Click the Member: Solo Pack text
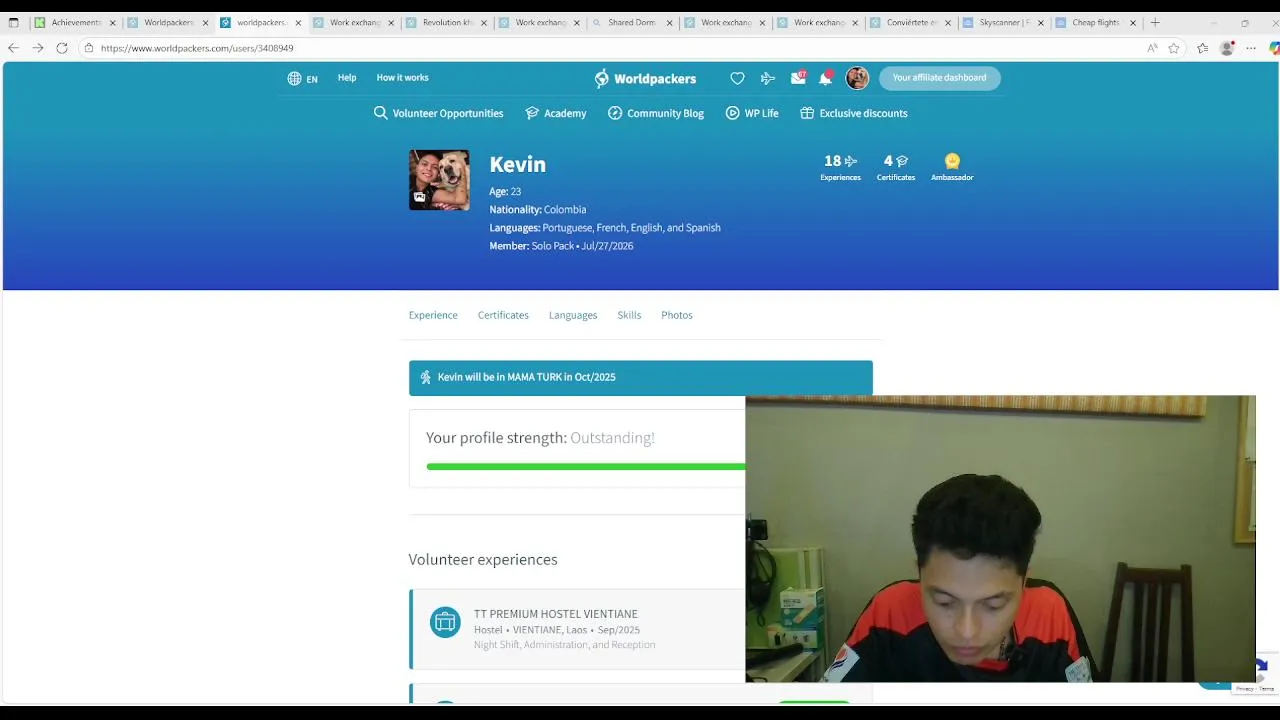The height and width of the screenshot is (720, 1280). [x=561, y=246]
